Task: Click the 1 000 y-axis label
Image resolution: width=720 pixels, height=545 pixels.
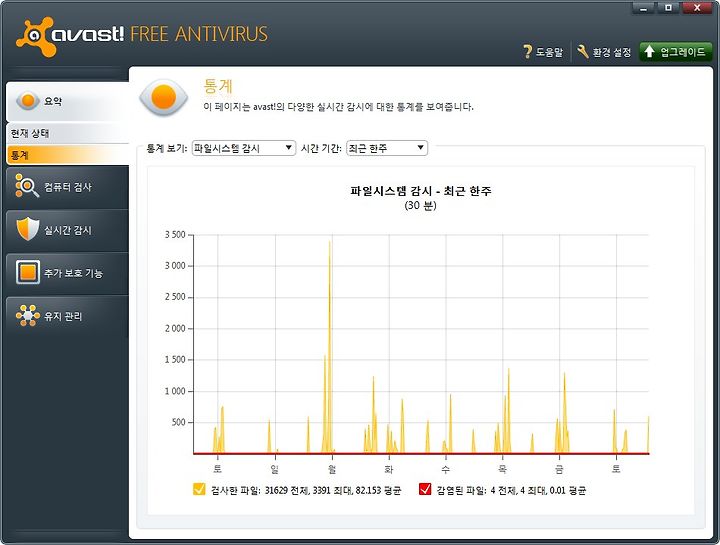Action: (175, 391)
